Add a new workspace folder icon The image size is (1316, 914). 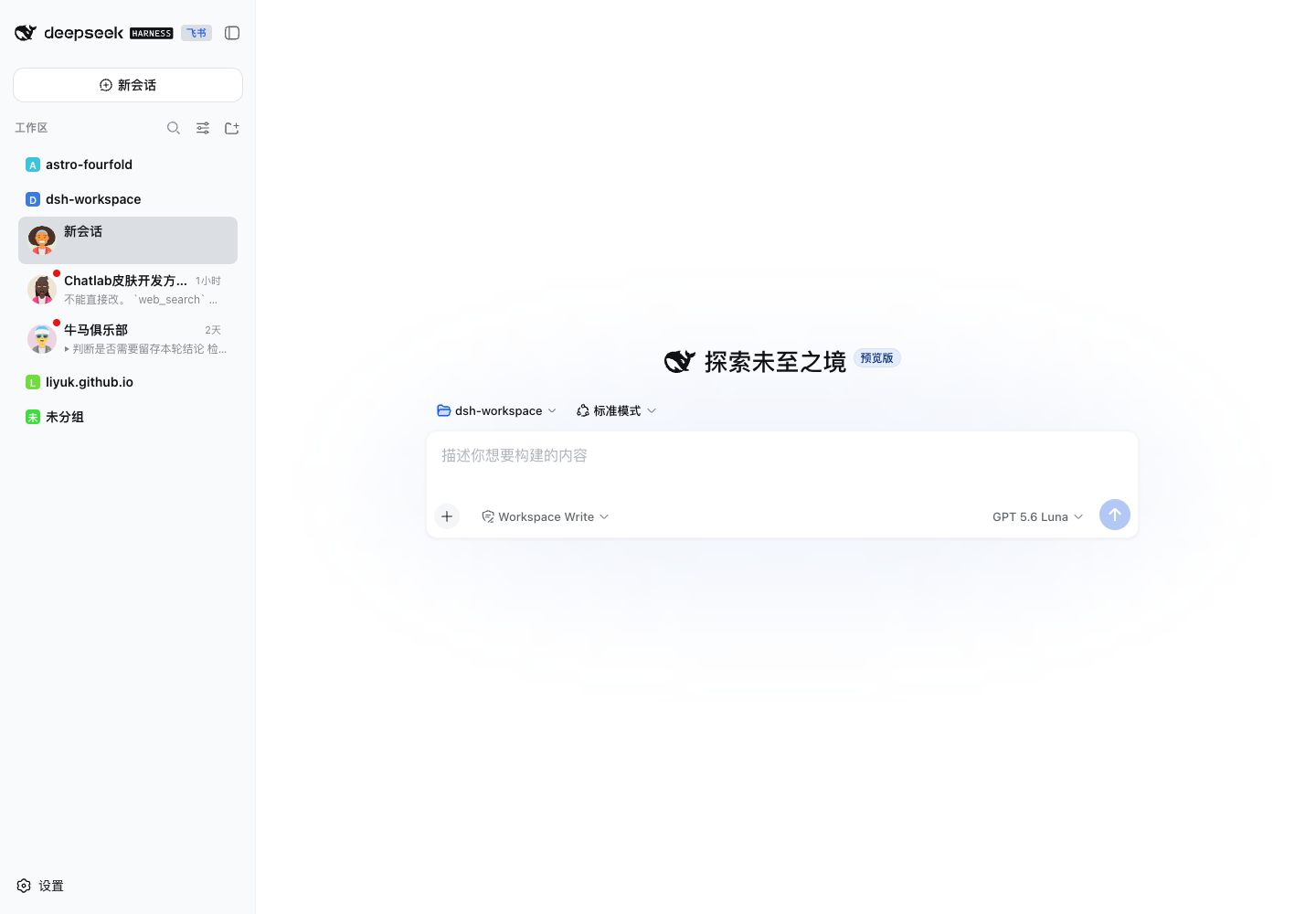point(232,128)
